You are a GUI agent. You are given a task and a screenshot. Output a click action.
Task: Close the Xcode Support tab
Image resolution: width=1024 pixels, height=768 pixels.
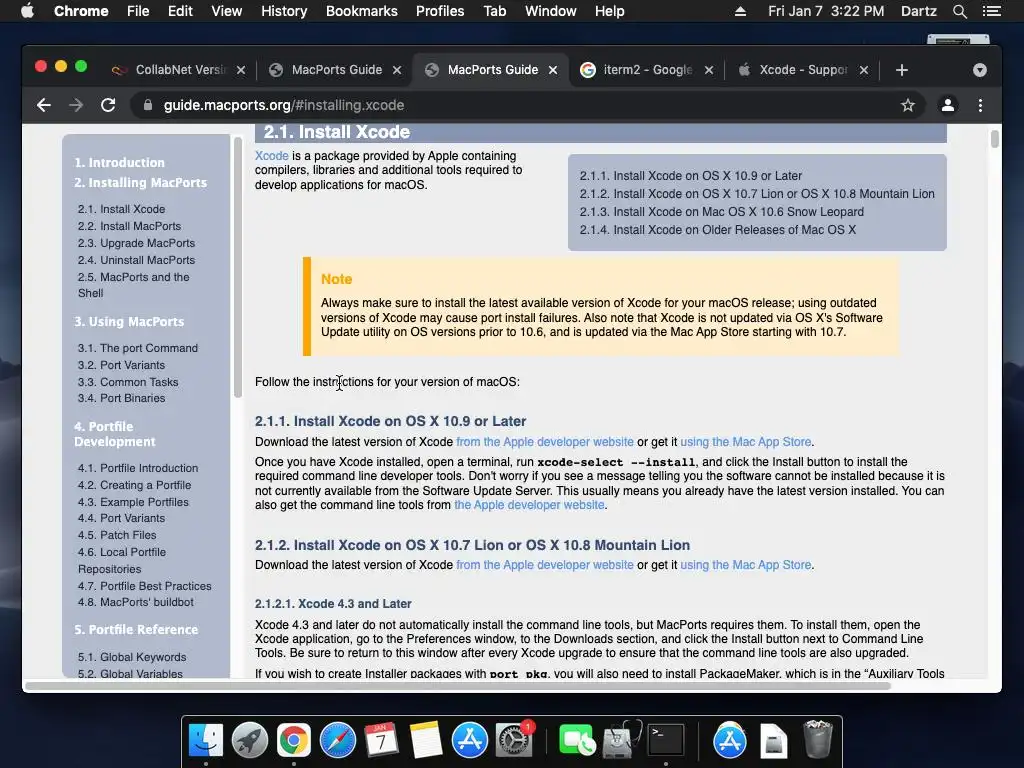(x=864, y=70)
